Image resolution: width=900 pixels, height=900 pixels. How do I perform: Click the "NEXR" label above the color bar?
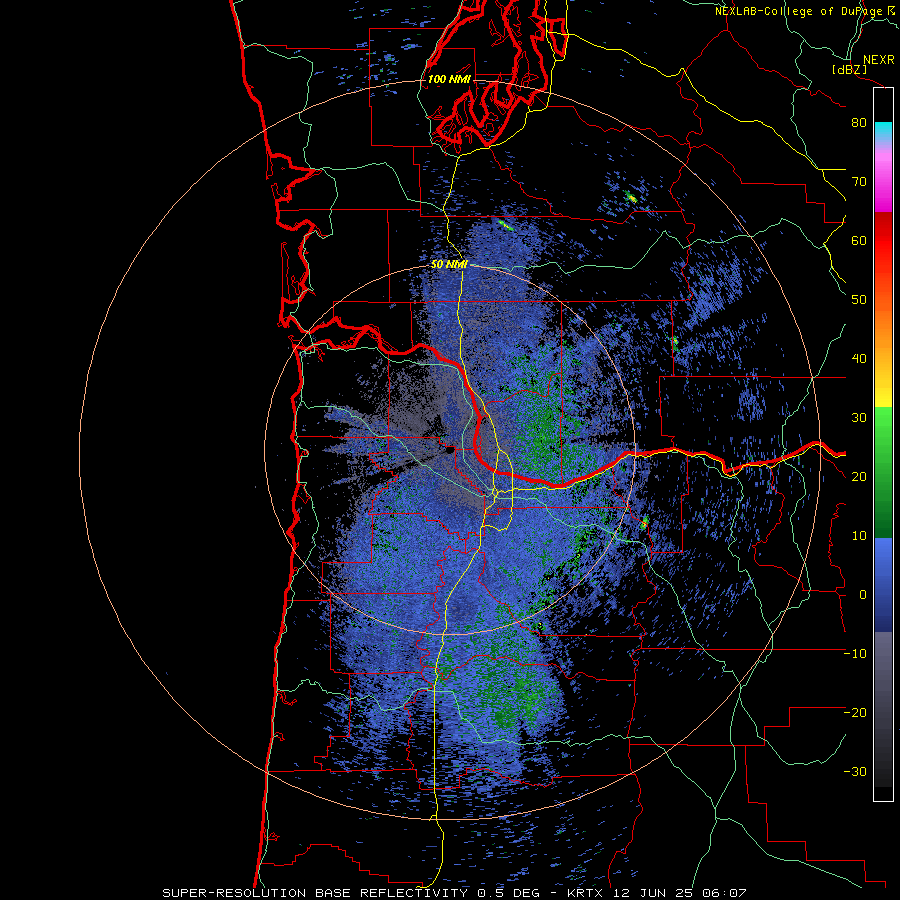pyautogui.click(x=879, y=60)
